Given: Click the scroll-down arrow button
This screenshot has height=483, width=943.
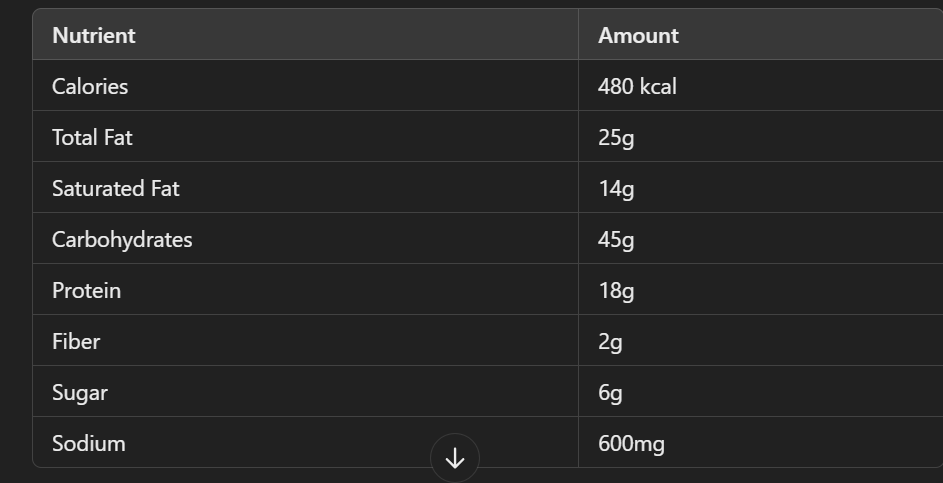Looking at the screenshot, I should click(x=455, y=458).
